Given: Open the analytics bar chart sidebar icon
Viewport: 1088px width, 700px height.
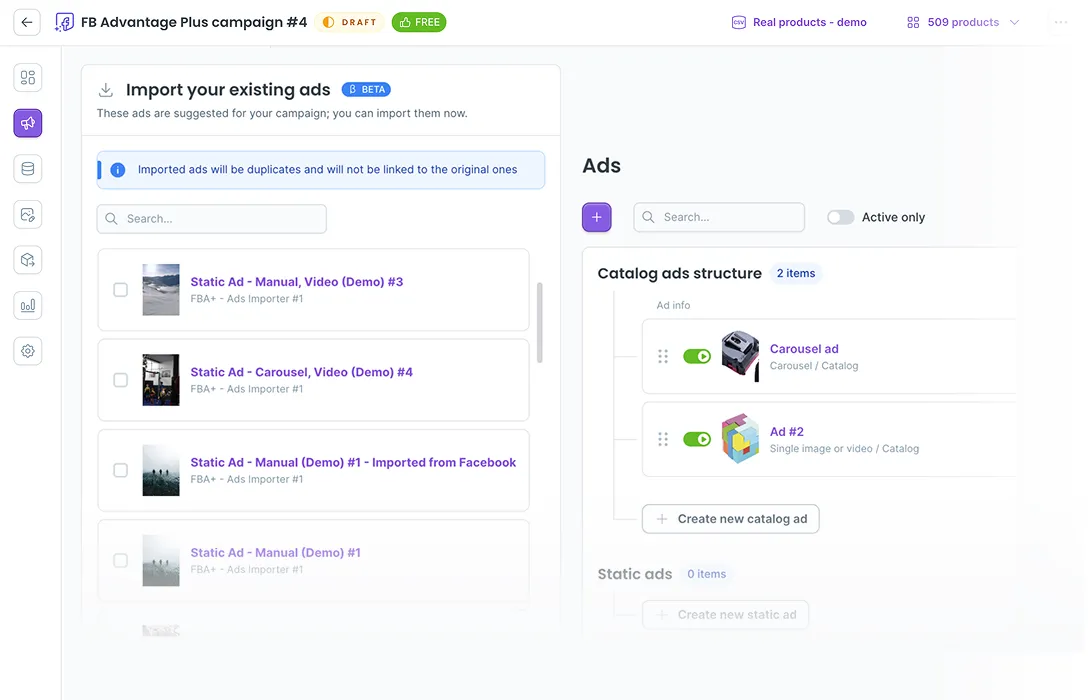Looking at the screenshot, I should [28, 305].
